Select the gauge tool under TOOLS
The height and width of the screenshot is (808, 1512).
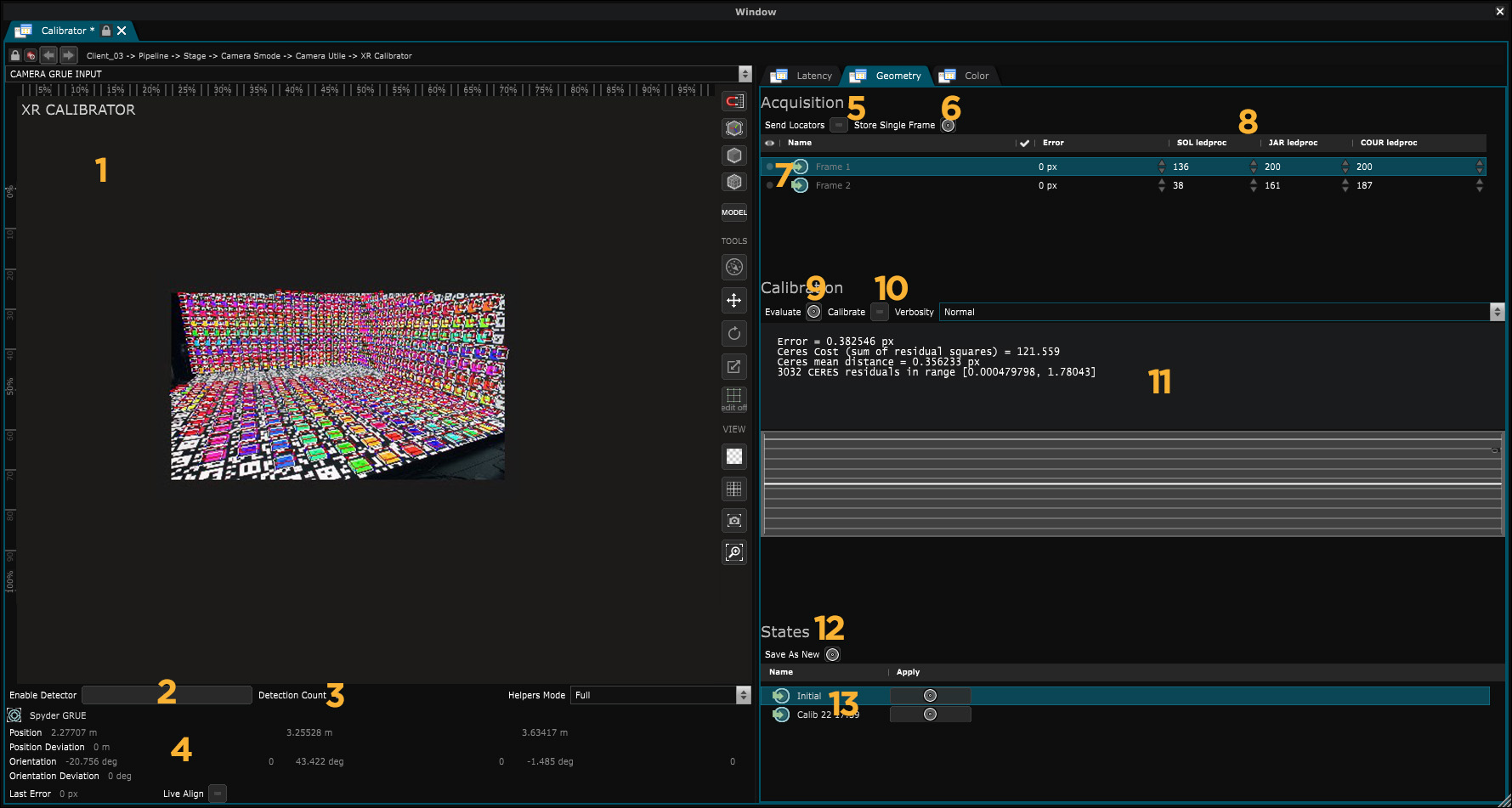[x=734, y=267]
